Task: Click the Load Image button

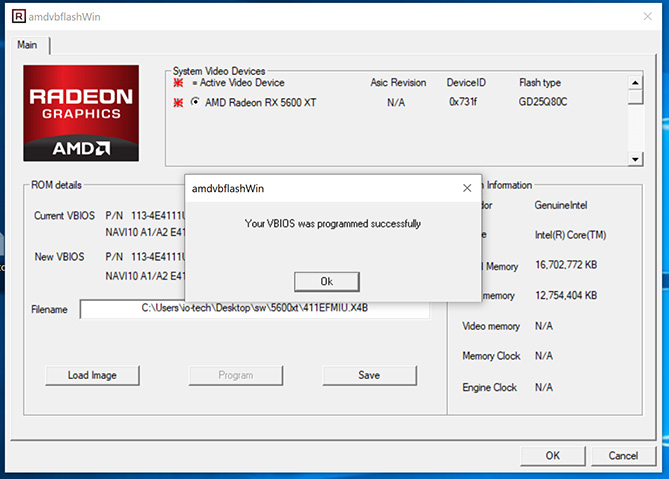Action: tap(92, 375)
